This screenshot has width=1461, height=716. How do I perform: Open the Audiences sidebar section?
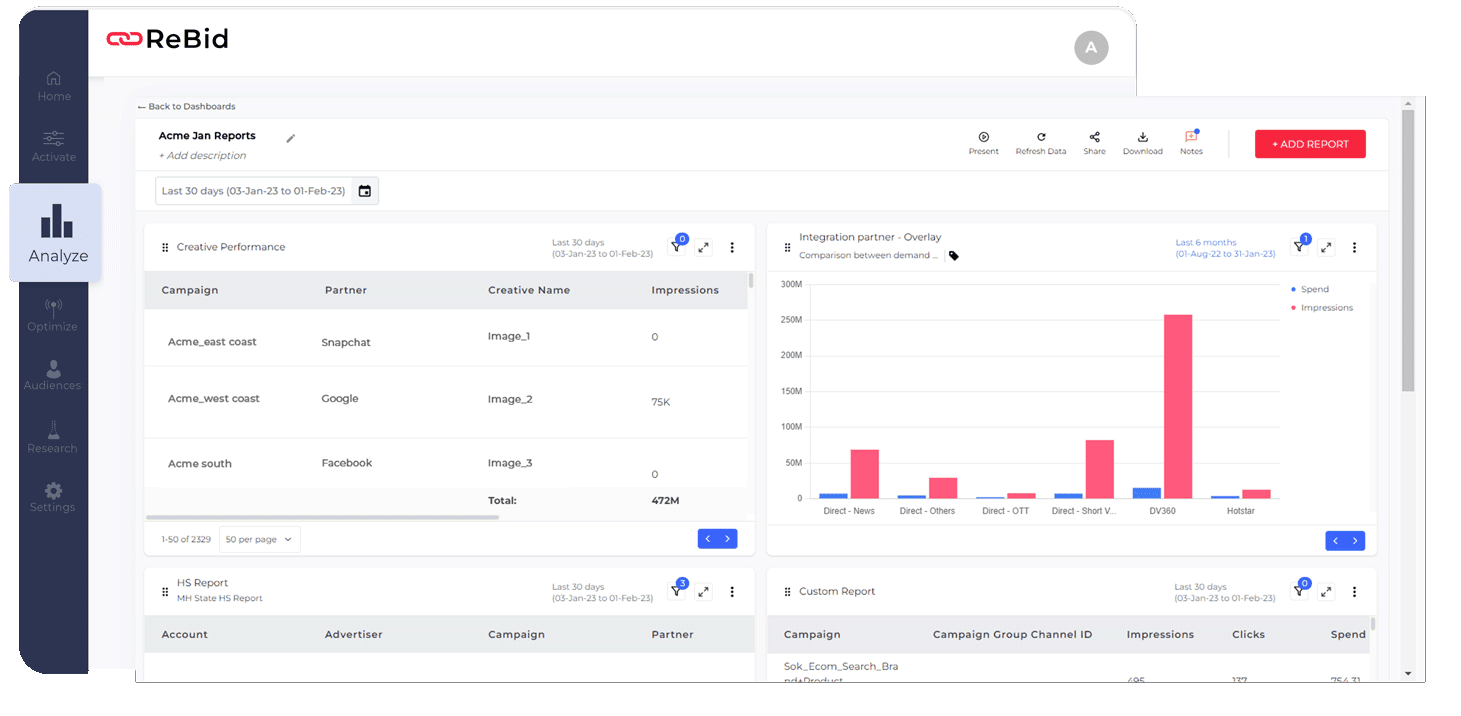[53, 375]
